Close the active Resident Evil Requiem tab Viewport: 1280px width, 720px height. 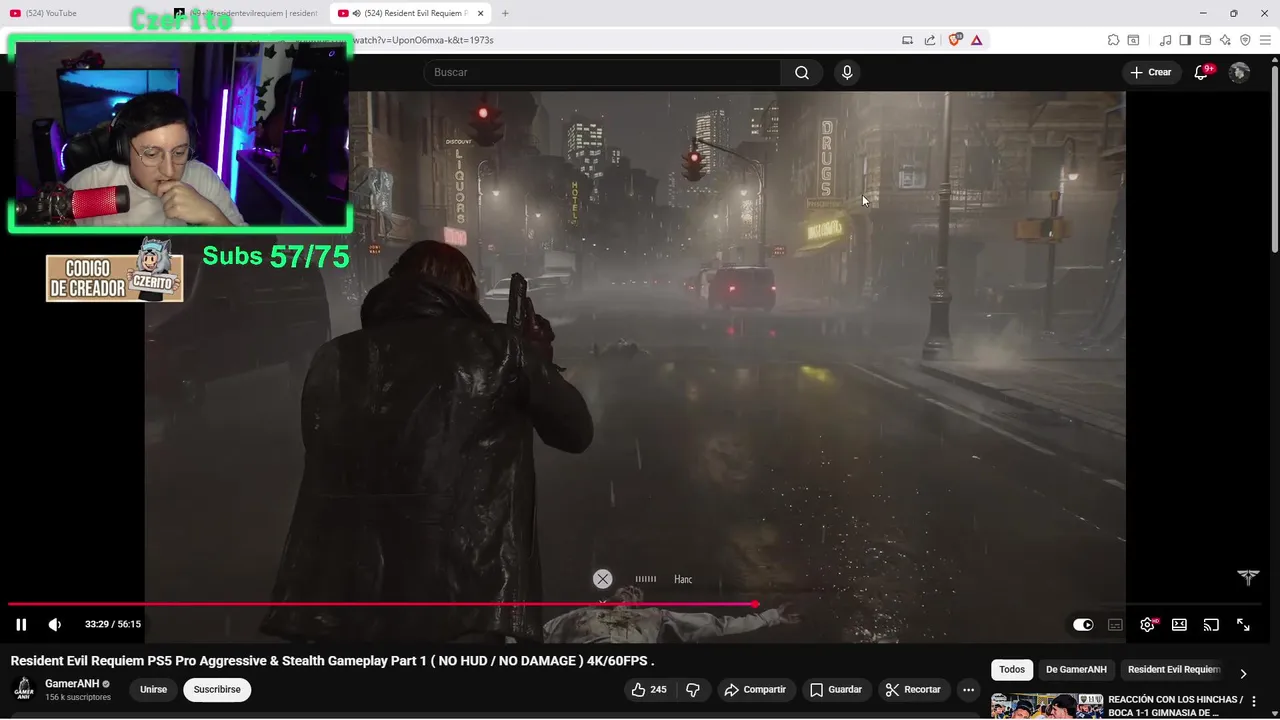[481, 13]
